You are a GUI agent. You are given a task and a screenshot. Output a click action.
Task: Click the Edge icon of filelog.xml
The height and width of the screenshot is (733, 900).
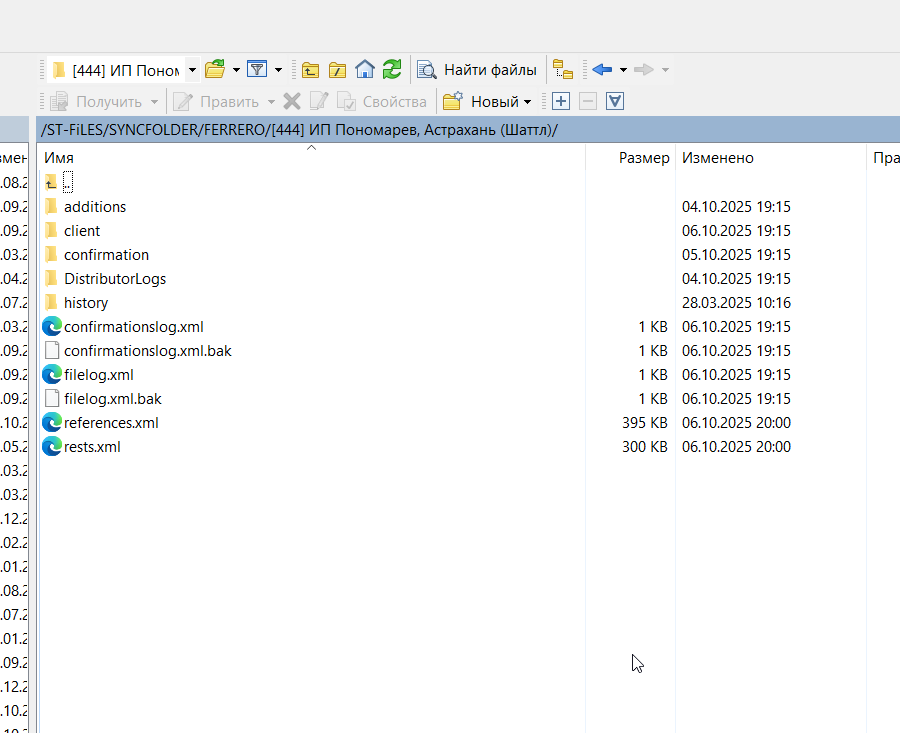coord(52,374)
